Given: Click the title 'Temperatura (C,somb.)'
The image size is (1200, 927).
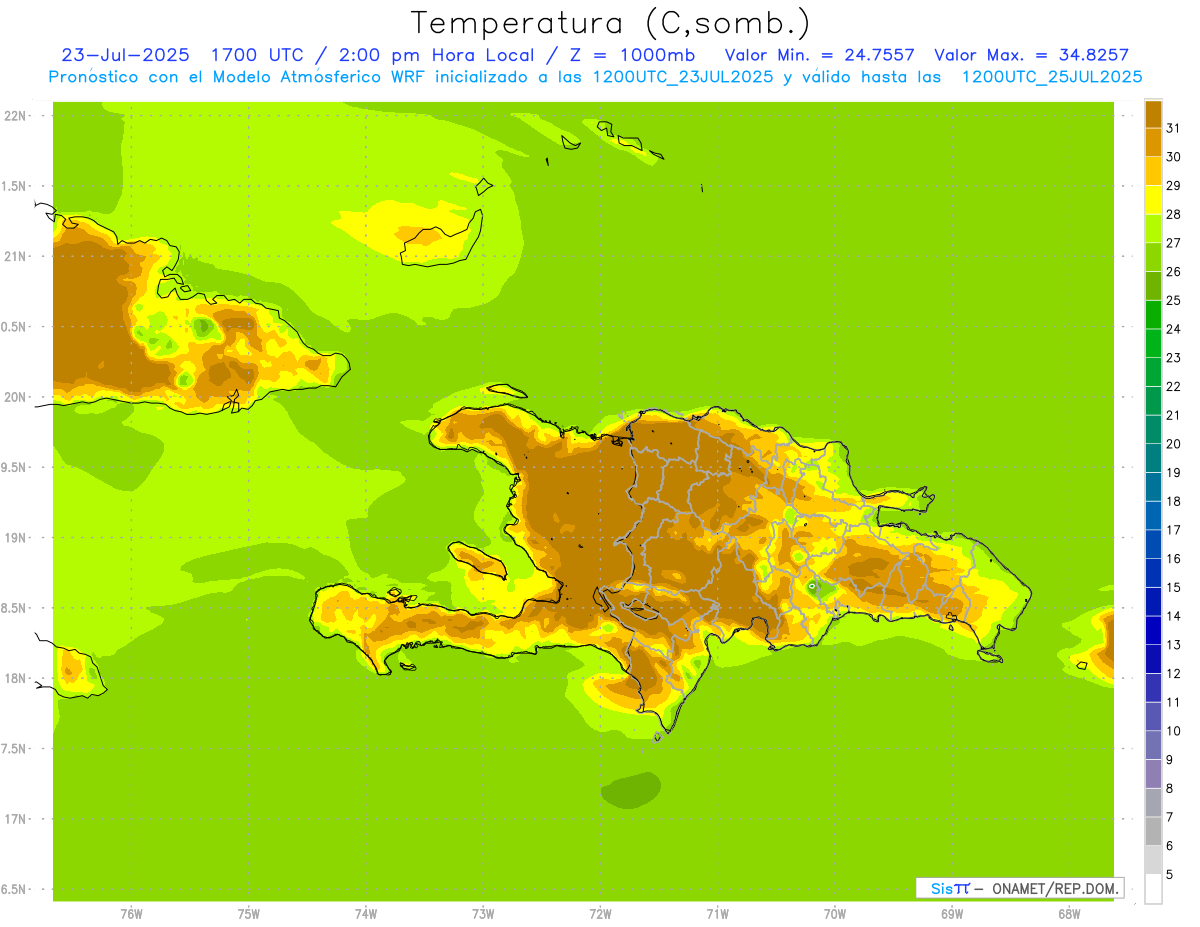Looking at the screenshot, I should point(611,23).
